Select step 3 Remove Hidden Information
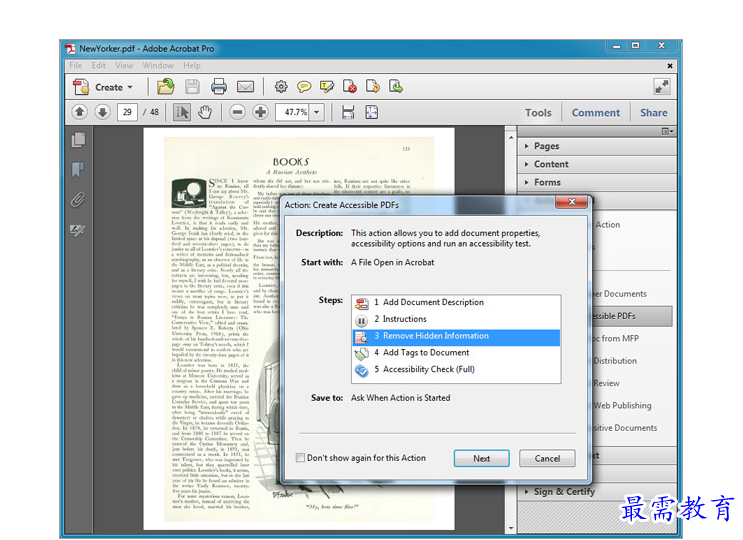 click(x=456, y=336)
